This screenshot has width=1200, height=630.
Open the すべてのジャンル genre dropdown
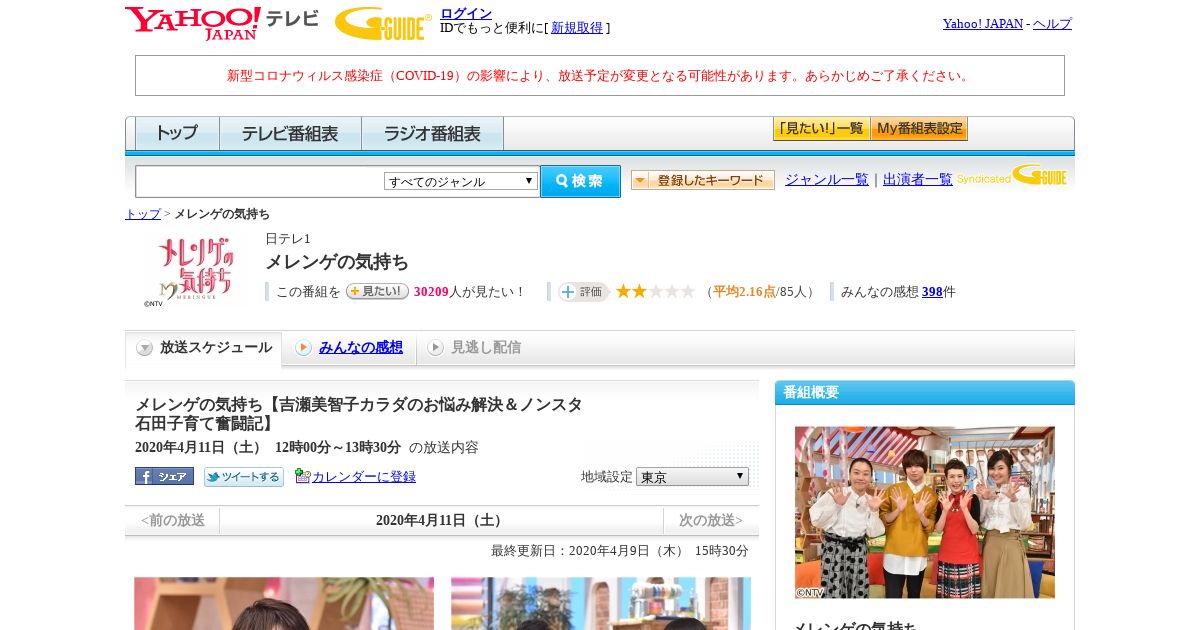[461, 181]
